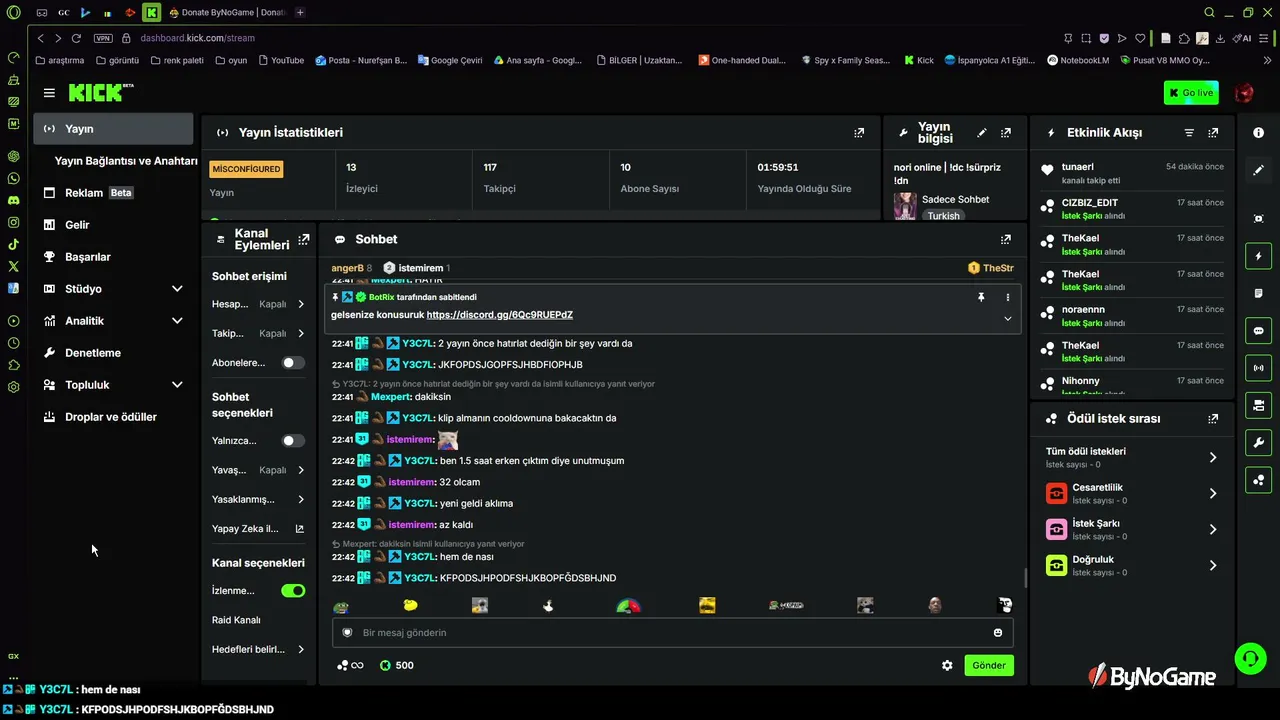1280x720 pixels.
Task: Open support headset chat bubble
Action: pos(1250,658)
